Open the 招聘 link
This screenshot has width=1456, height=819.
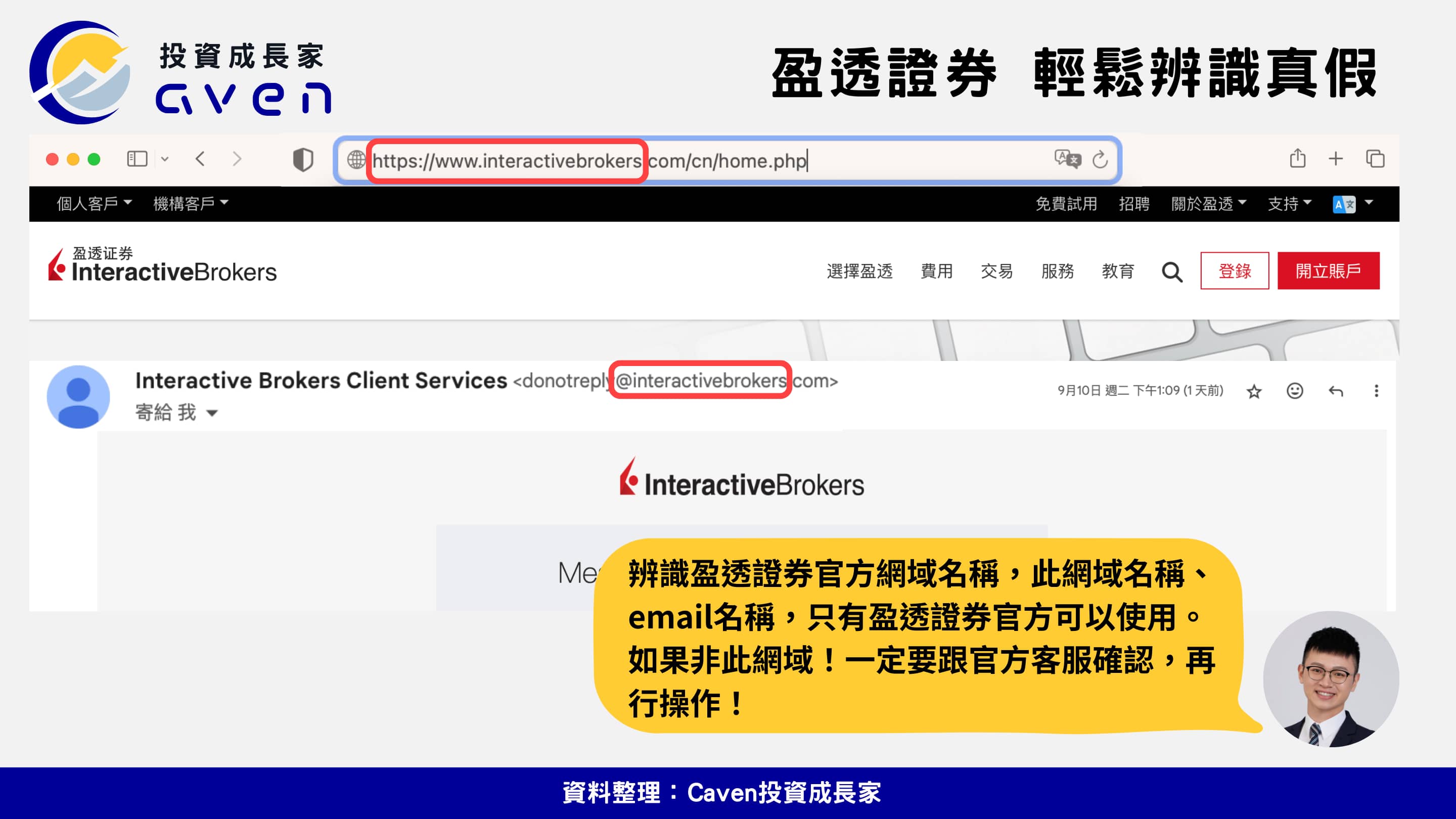[1134, 203]
